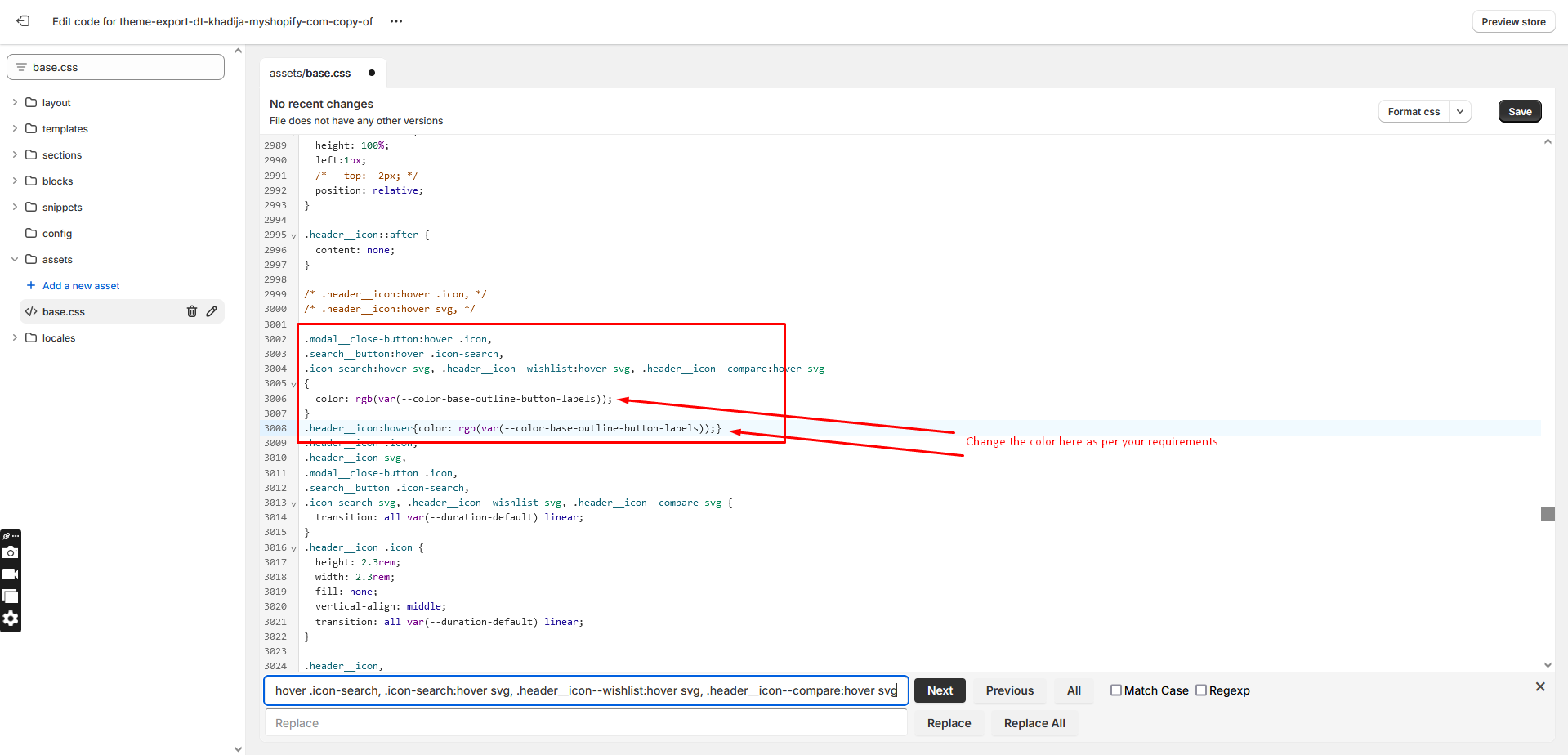This screenshot has width=1568, height=755.
Task: Fold the code block at line 3016
Action: (293, 548)
